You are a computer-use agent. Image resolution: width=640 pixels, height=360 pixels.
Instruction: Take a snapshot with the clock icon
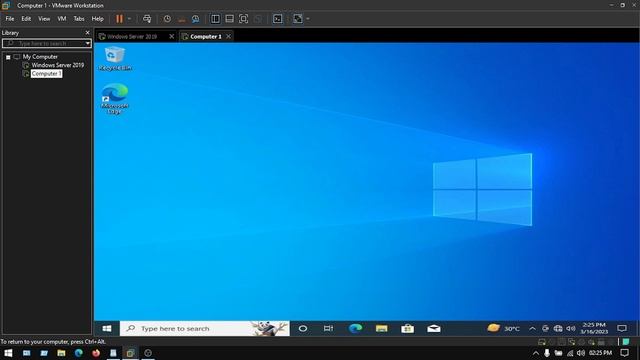tap(167, 19)
